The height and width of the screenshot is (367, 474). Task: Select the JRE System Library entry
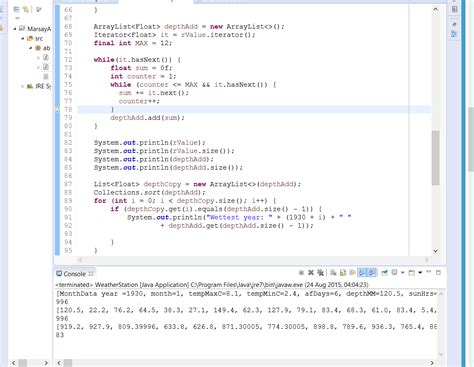[39, 86]
